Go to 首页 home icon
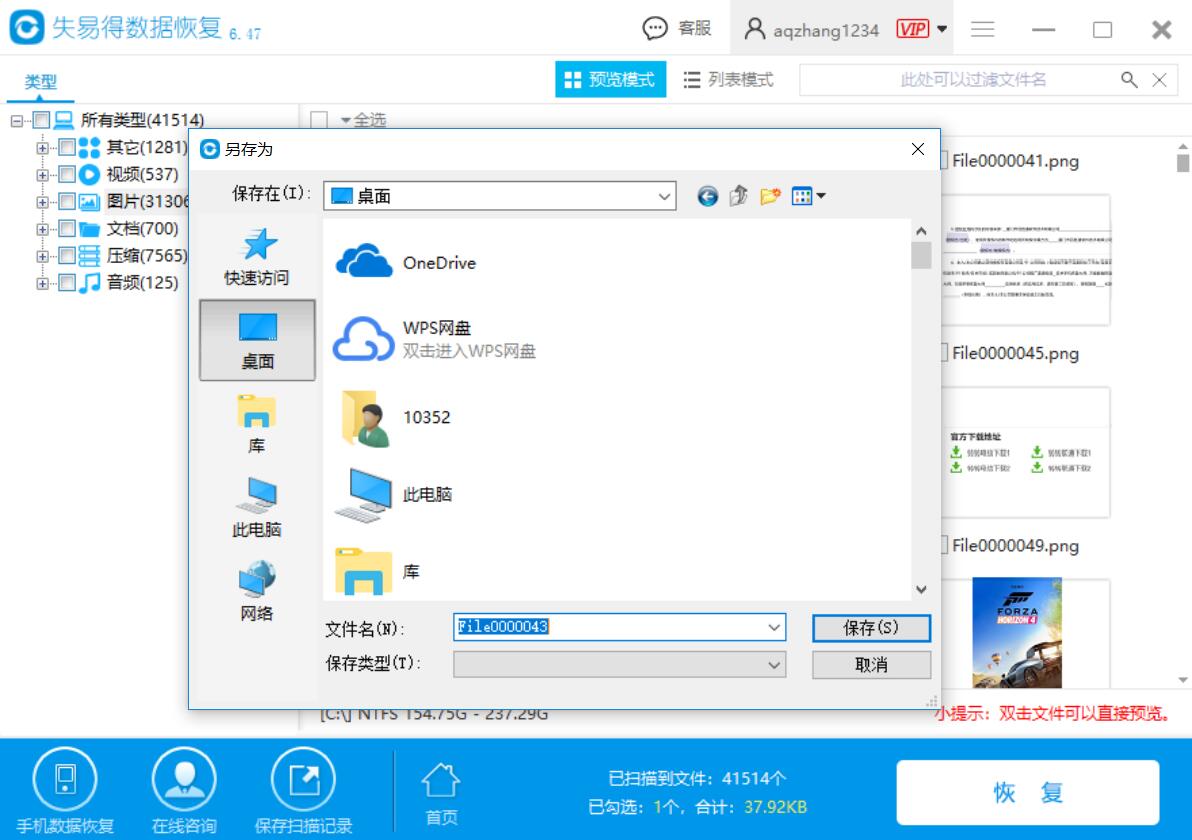1192x840 pixels. pos(441,781)
